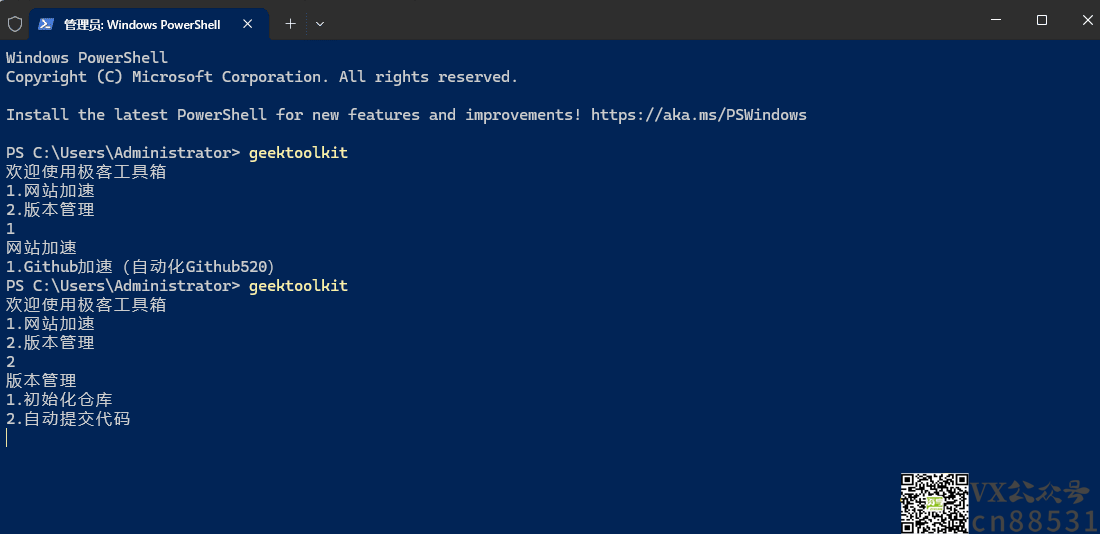Close the 管理员: Windows PowerShell tab
Screen dimensions: 1100x534
(248, 24)
